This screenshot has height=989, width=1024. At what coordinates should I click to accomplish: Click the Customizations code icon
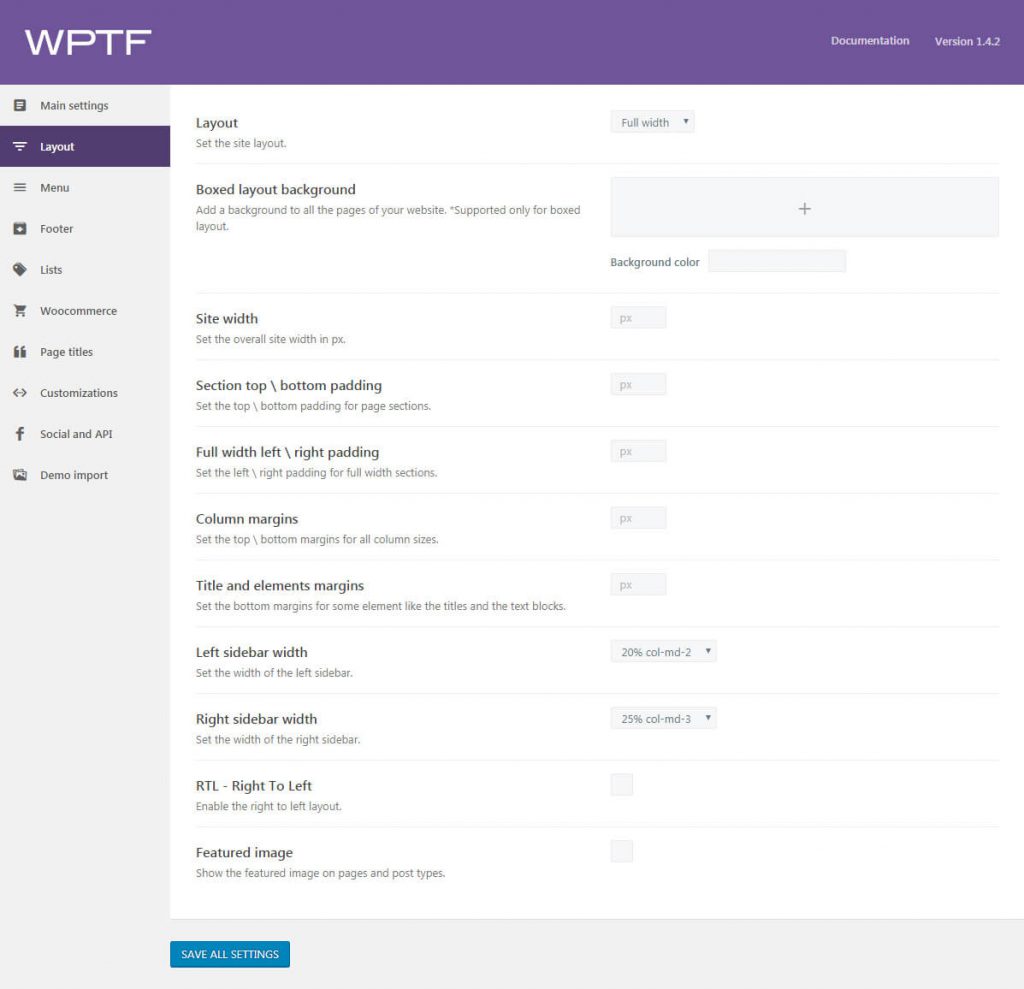point(20,392)
